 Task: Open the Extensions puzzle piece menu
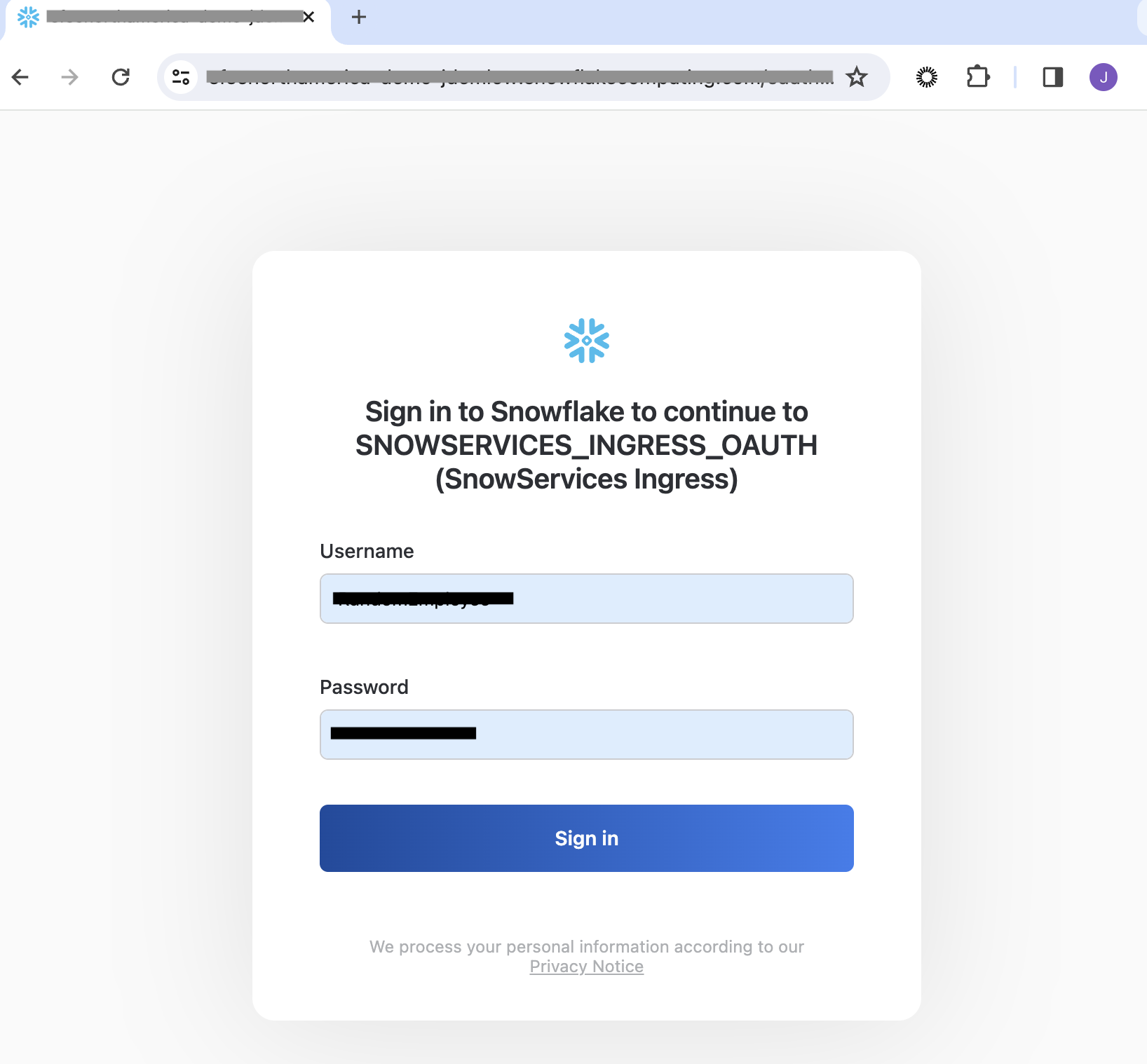[x=978, y=77]
